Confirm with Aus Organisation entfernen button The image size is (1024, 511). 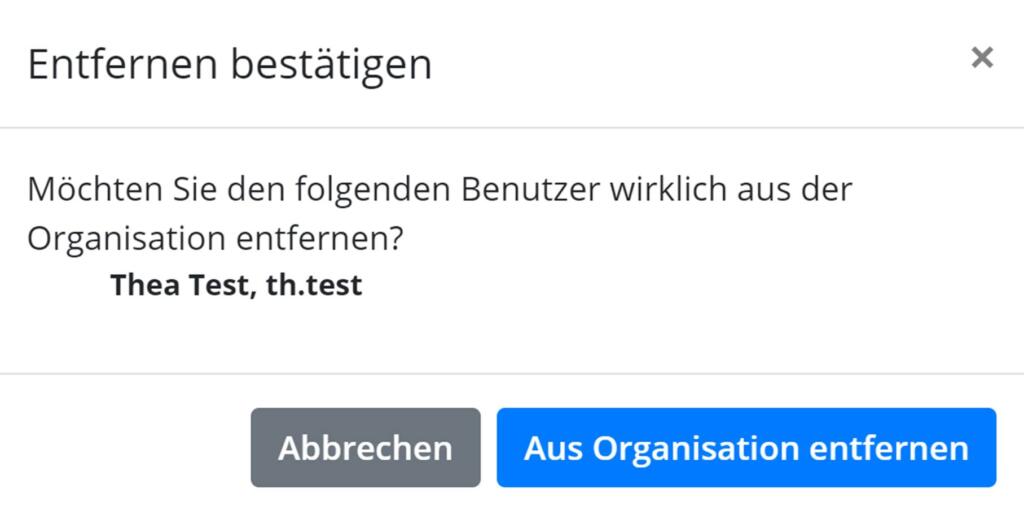click(x=746, y=448)
